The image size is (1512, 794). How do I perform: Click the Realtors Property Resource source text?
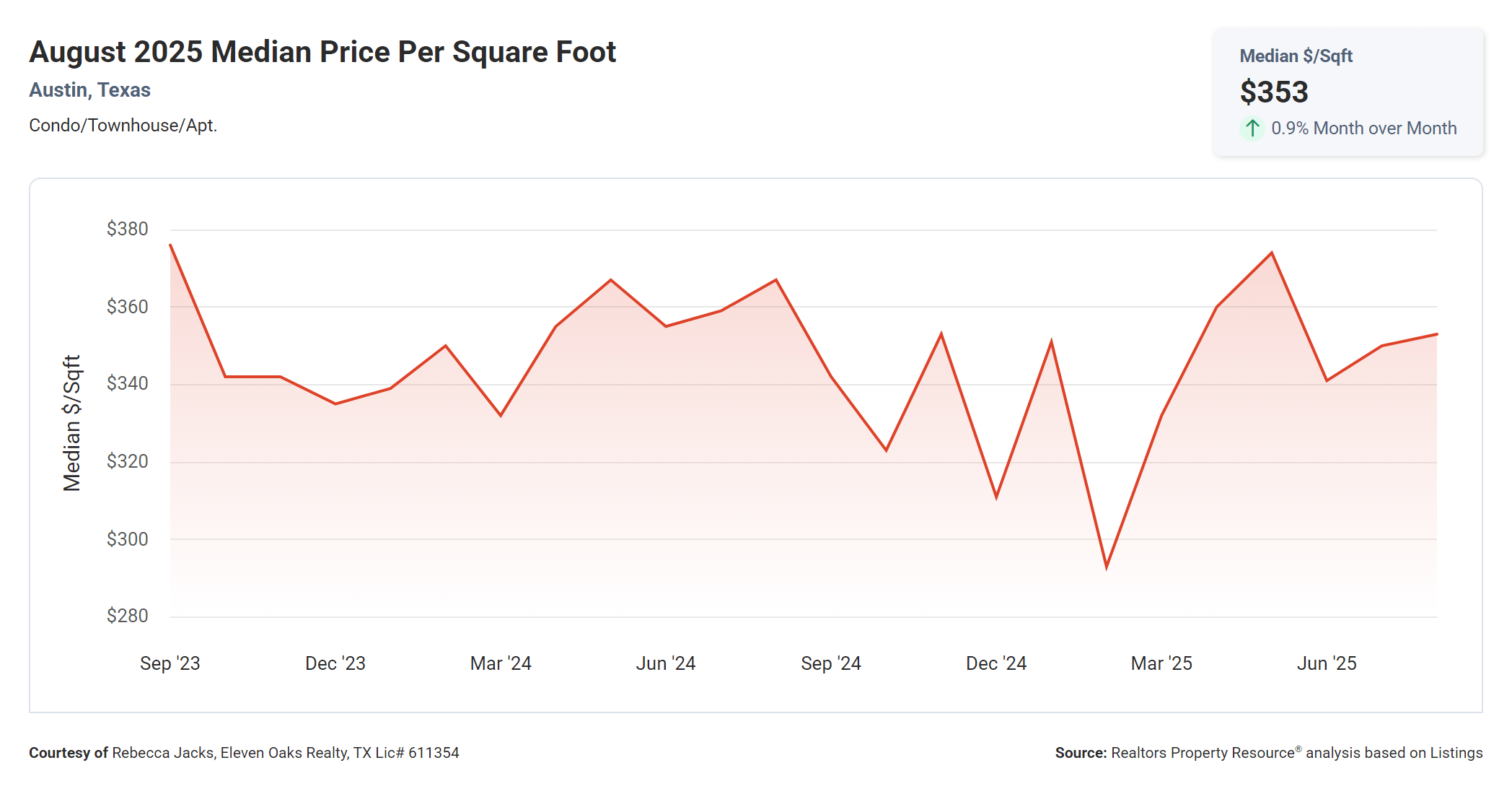click(x=1268, y=753)
